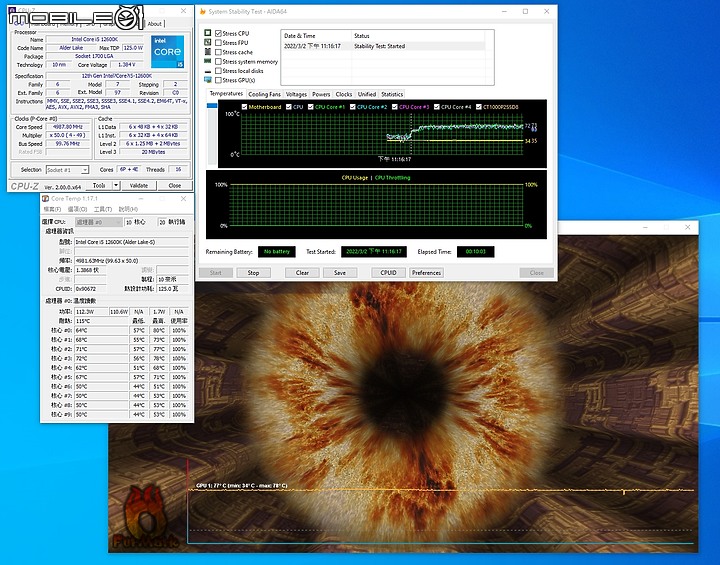Toggle the CPU Core #1 graph checkbox
The height and width of the screenshot is (565, 720).
[x=311, y=107]
